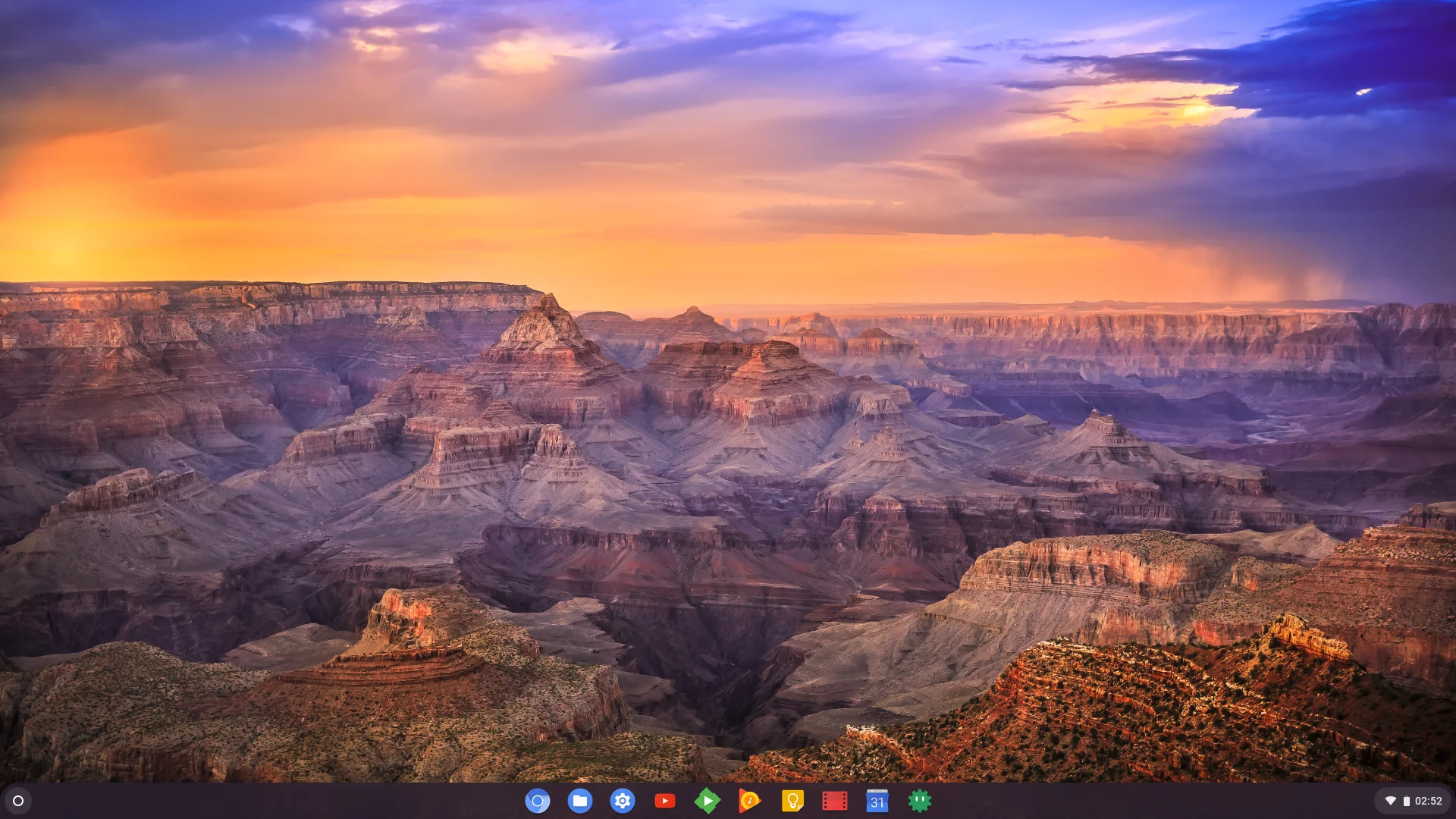The image size is (1456, 819).
Task: Open Google Calendar from the shelf
Action: click(x=877, y=801)
